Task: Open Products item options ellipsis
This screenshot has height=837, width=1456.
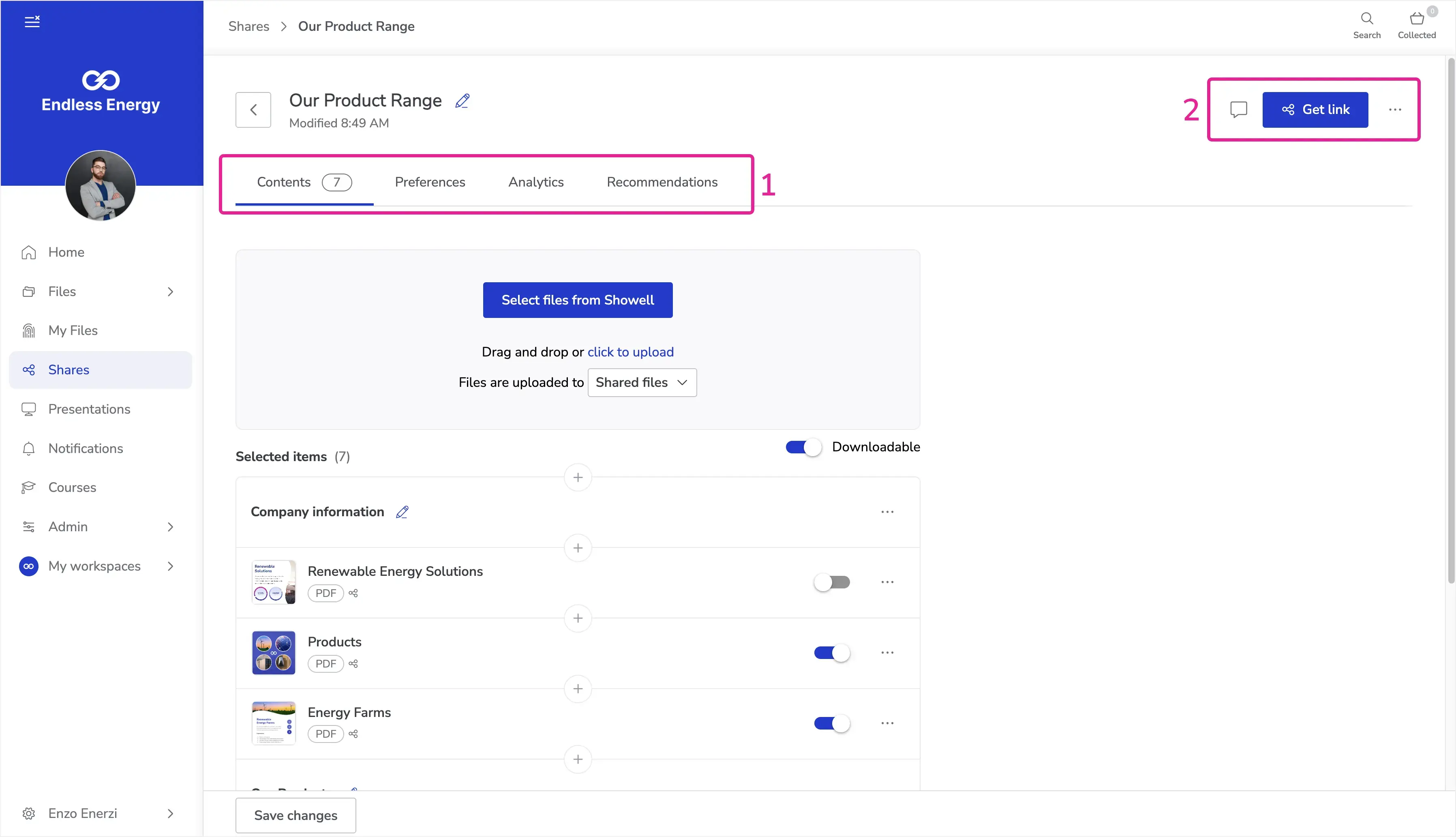Action: tap(887, 652)
